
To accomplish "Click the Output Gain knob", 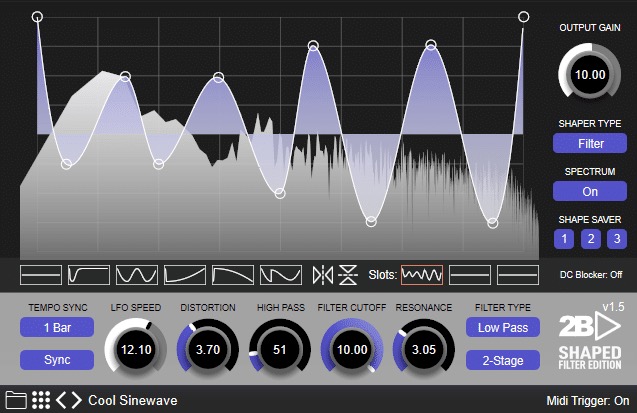I will [590, 75].
